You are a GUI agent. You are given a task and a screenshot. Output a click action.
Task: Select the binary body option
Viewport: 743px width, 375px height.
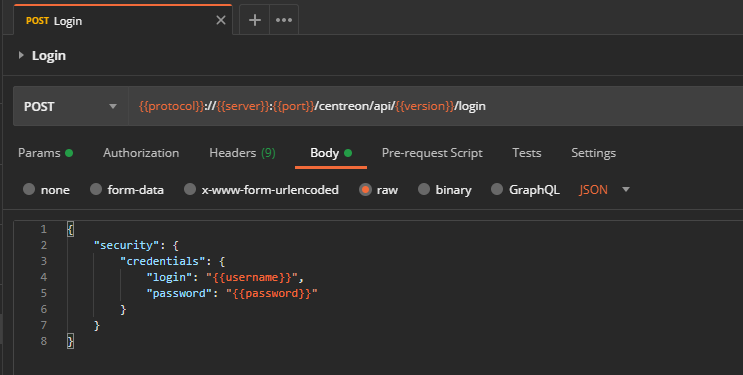click(x=444, y=190)
